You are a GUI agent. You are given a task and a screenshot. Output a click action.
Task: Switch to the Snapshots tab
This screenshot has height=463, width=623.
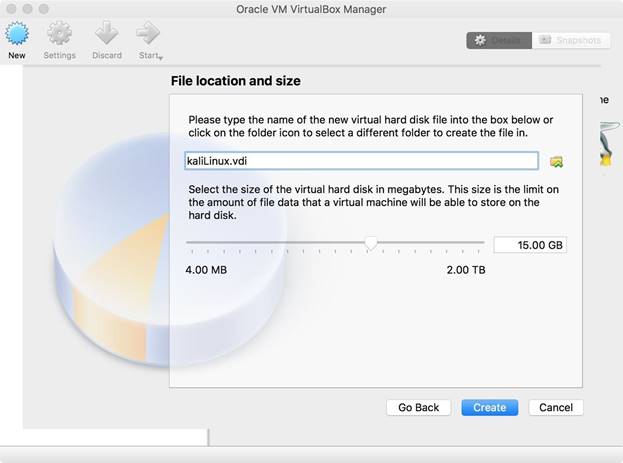[x=570, y=40]
